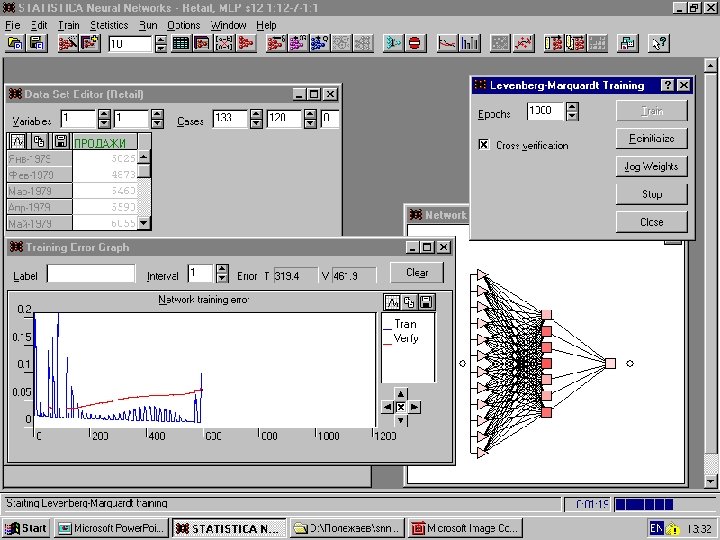Select the Фев-1979 row label
This screenshot has width=720, height=540.
(39, 175)
